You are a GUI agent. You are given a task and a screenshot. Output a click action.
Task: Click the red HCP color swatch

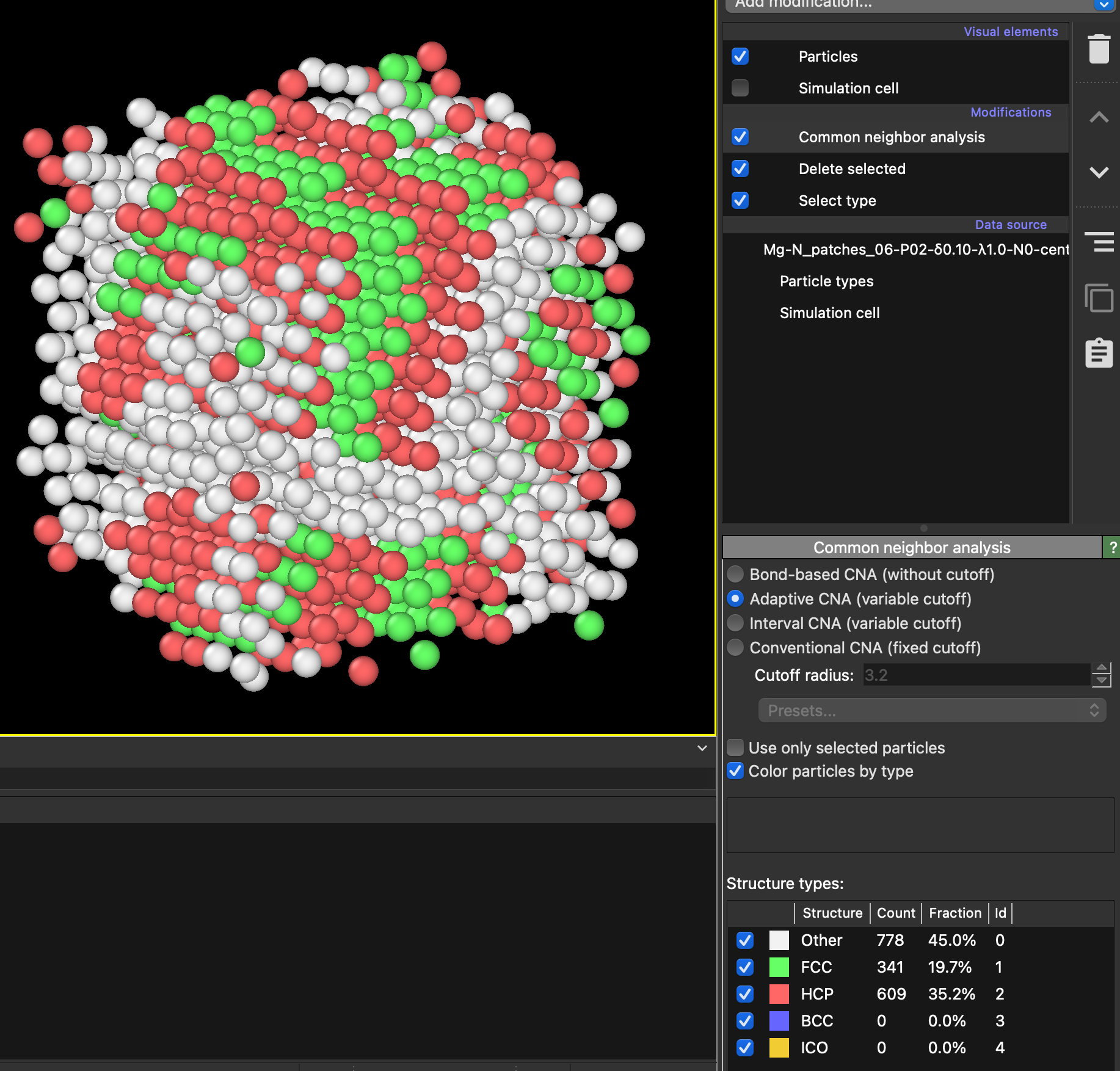[x=779, y=994]
